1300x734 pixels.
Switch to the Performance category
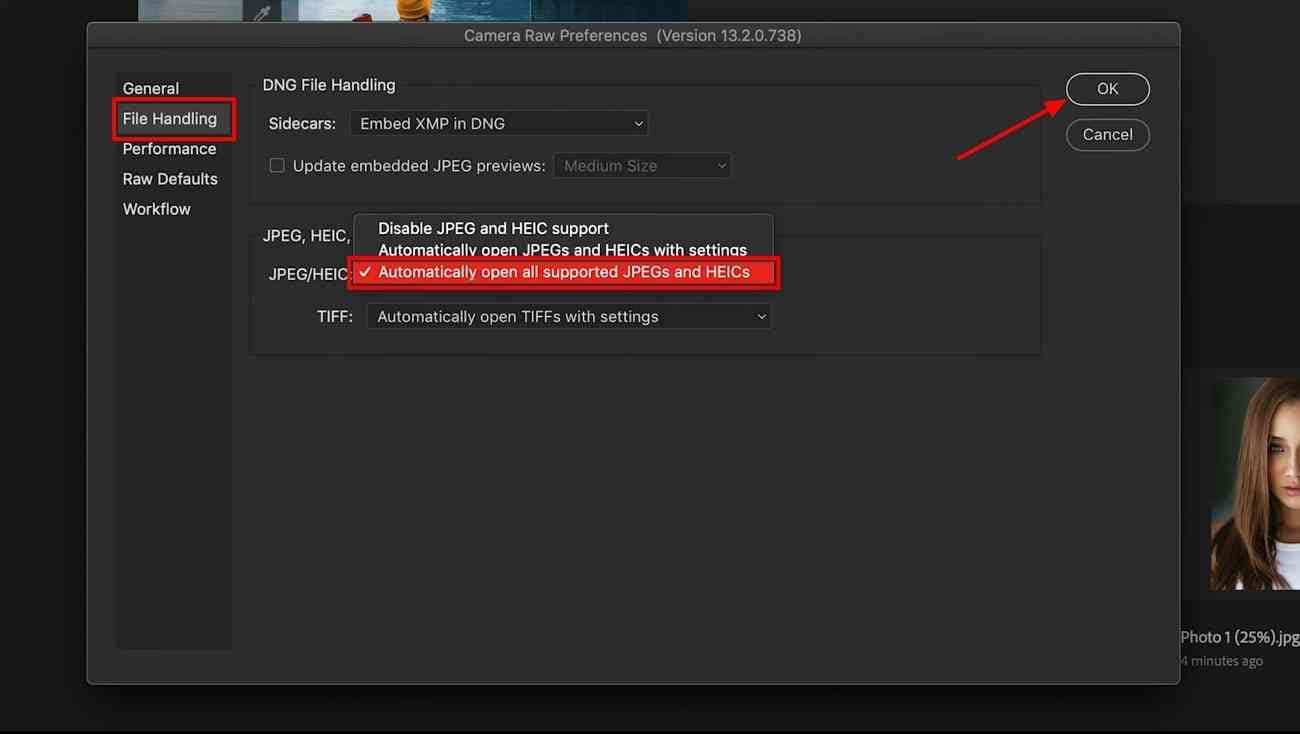169,149
